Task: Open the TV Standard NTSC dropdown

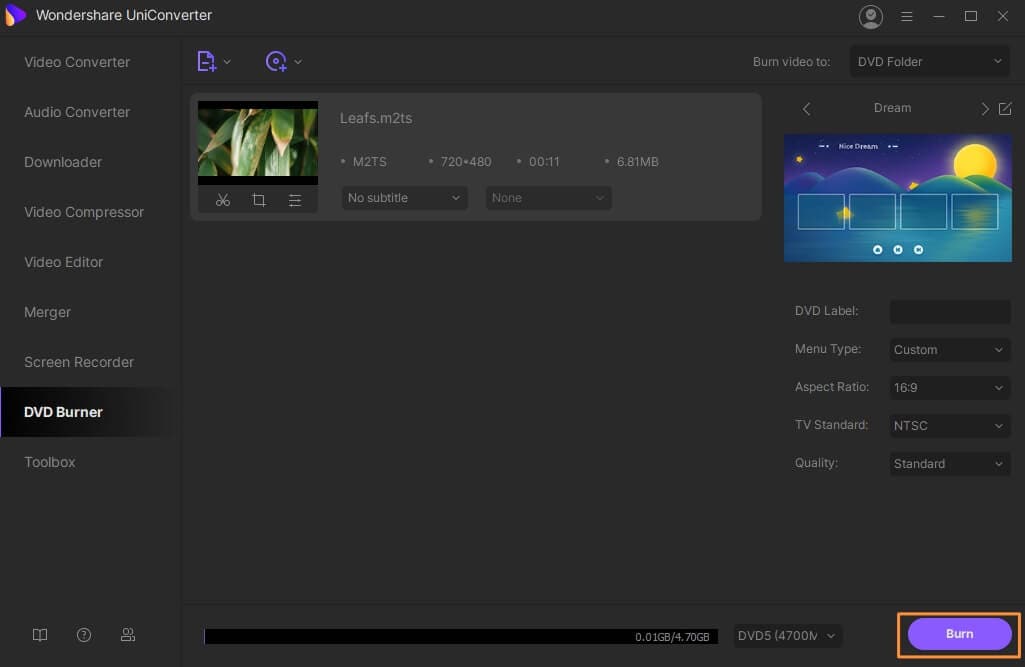Action: pos(950,426)
